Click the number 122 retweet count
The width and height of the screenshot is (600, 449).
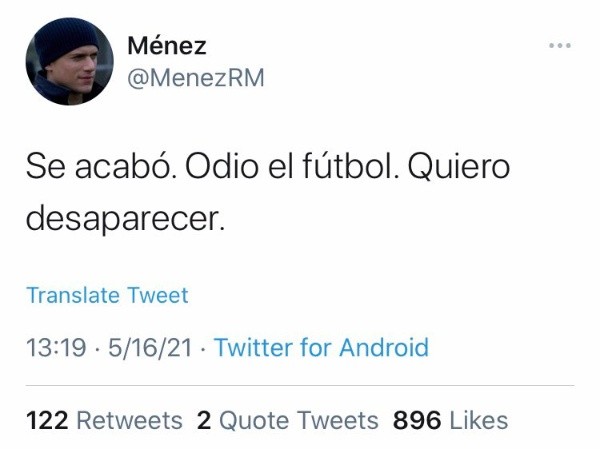[46, 421]
